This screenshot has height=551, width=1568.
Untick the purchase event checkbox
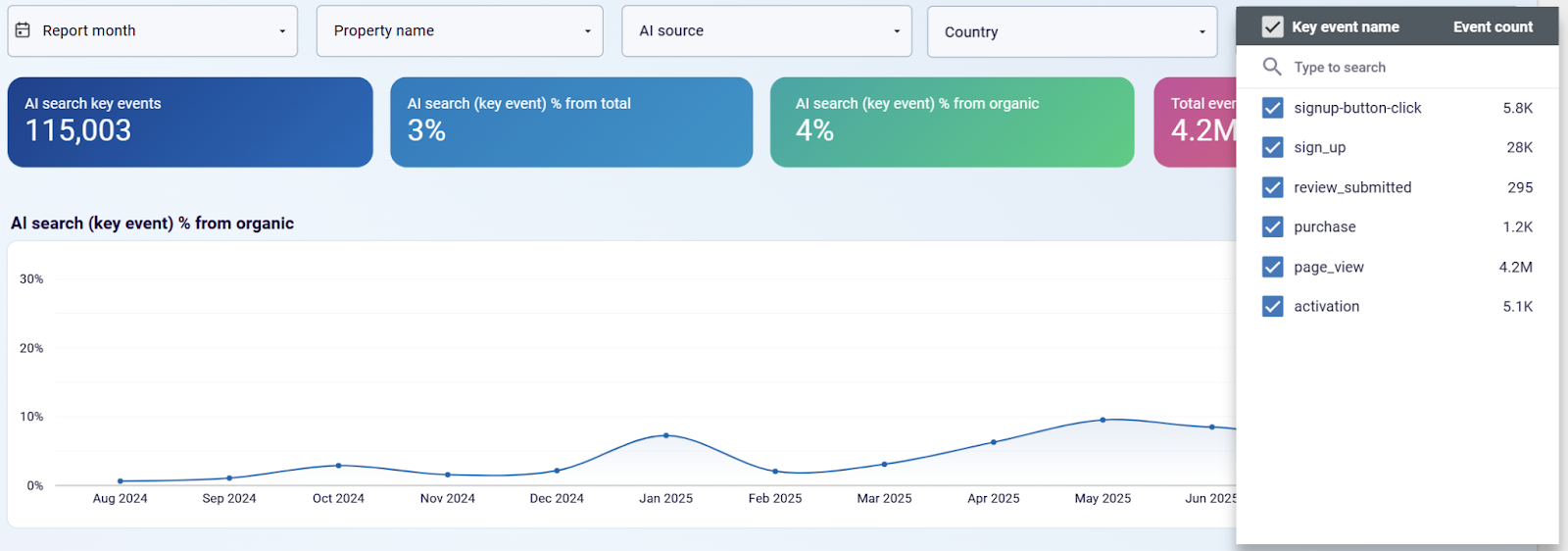1272,226
